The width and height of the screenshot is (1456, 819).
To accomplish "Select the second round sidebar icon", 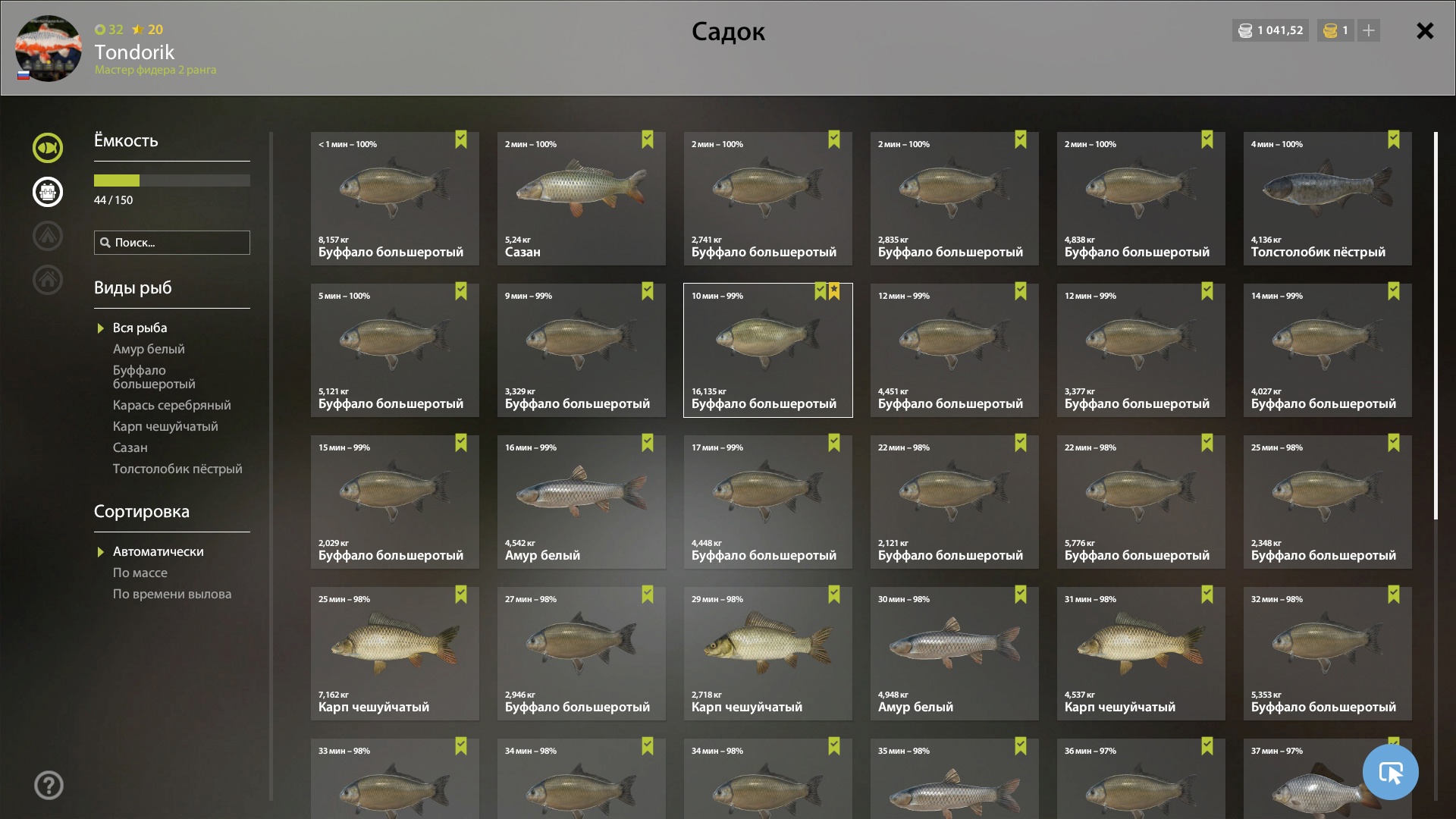I will pyautogui.click(x=48, y=192).
